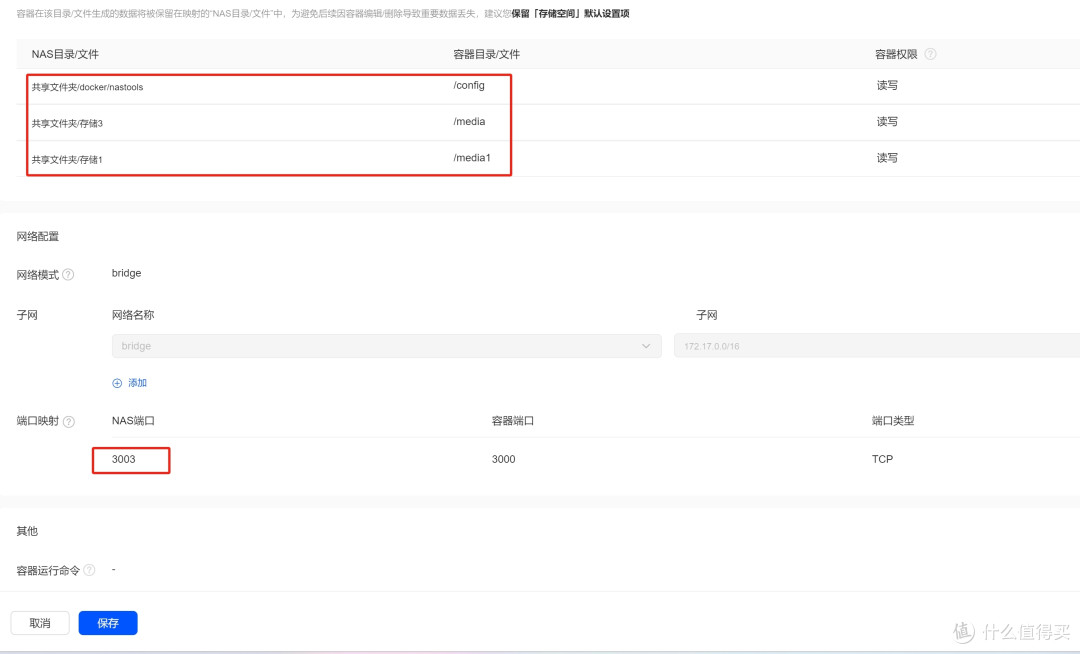Select NAS path 共享文件夹/docker/nastools

coord(87,87)
